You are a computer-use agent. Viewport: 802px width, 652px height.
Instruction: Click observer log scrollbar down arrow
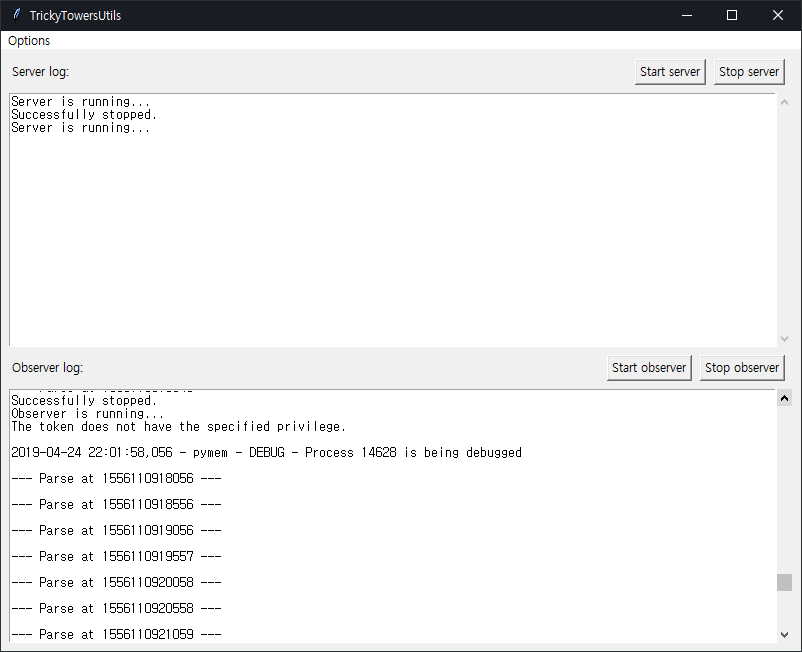point(784,635)
